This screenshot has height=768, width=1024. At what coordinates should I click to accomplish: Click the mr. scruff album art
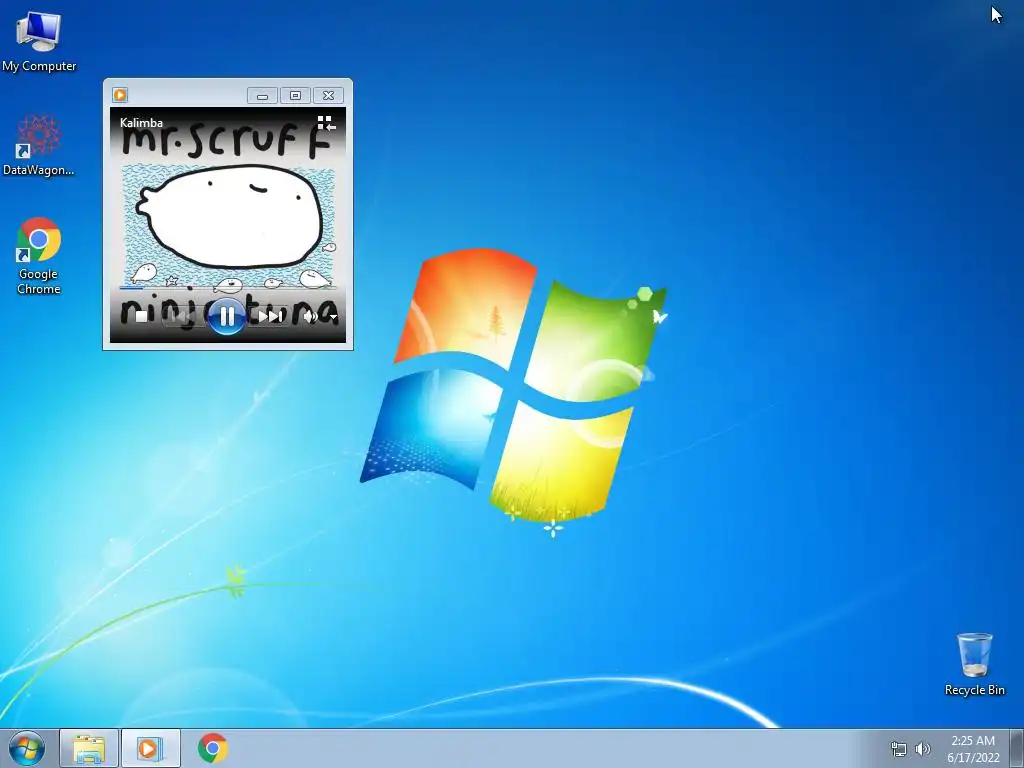[228, 225]
